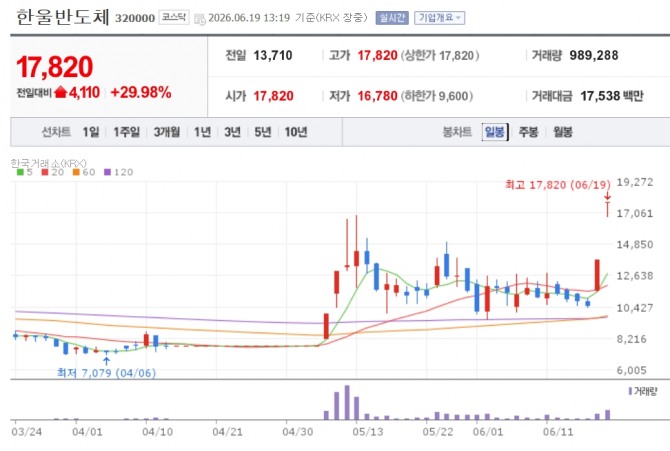Click the 전일 value 13,710

click(x=273, y=56)
